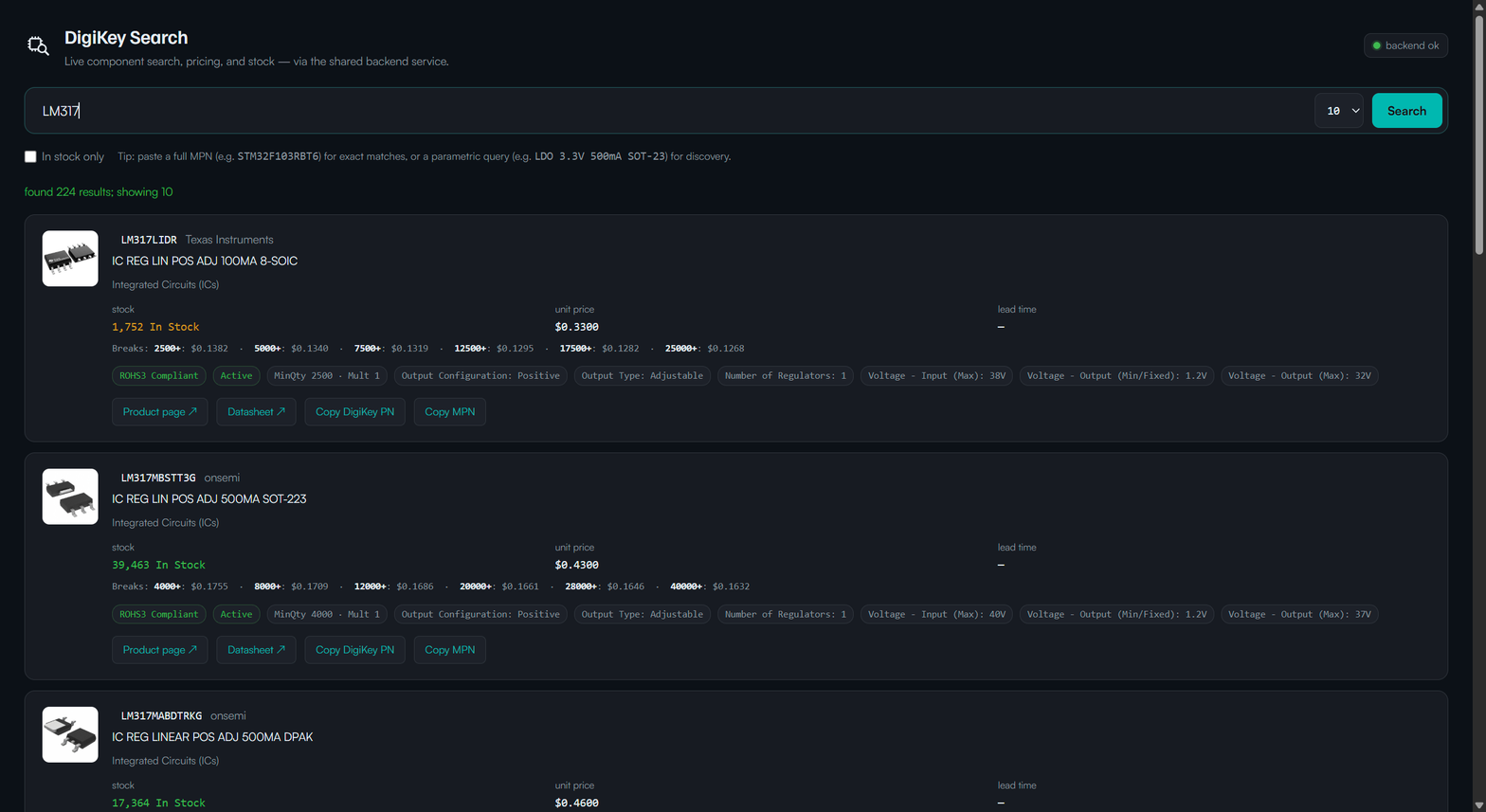Click the Voltage - Output (Max): 37V tag

1299,614
